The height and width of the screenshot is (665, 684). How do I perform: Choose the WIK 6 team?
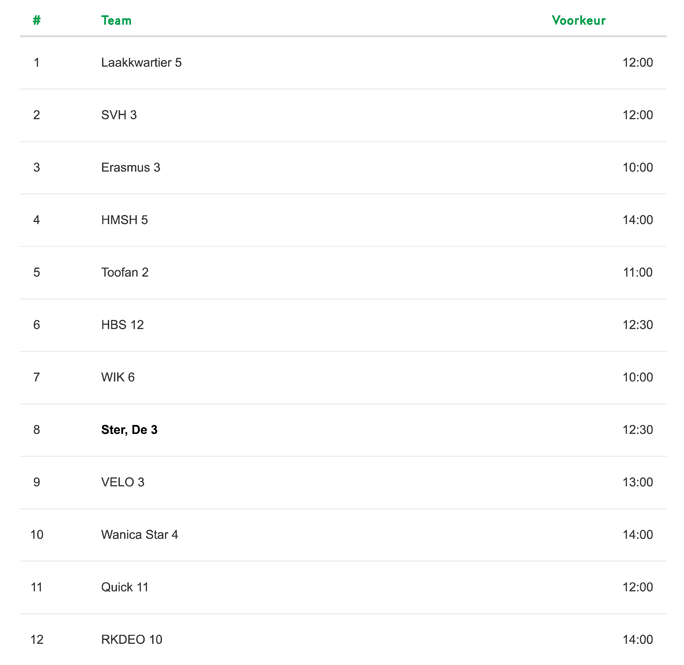point(118,377)
